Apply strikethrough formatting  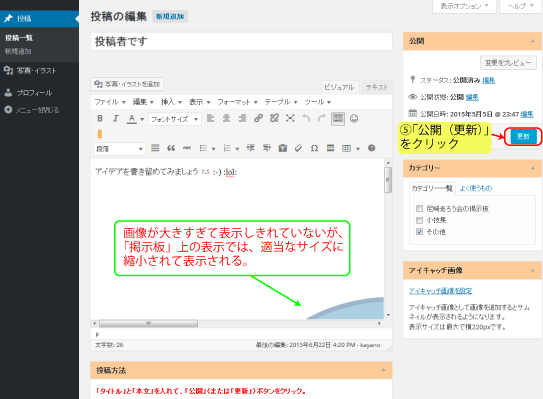(x=187, y=148)
